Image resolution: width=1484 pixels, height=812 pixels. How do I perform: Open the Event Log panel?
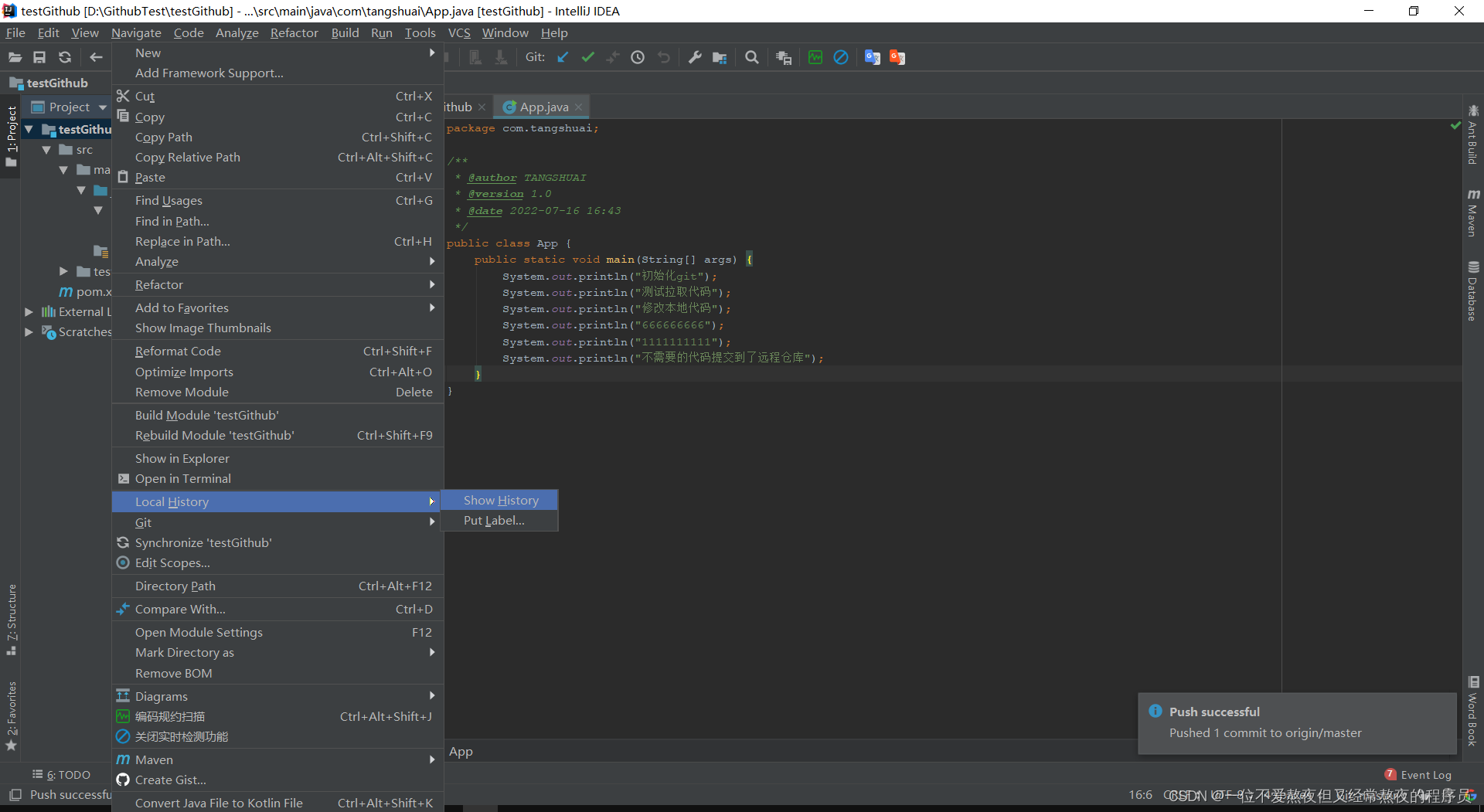(1418, 775)
